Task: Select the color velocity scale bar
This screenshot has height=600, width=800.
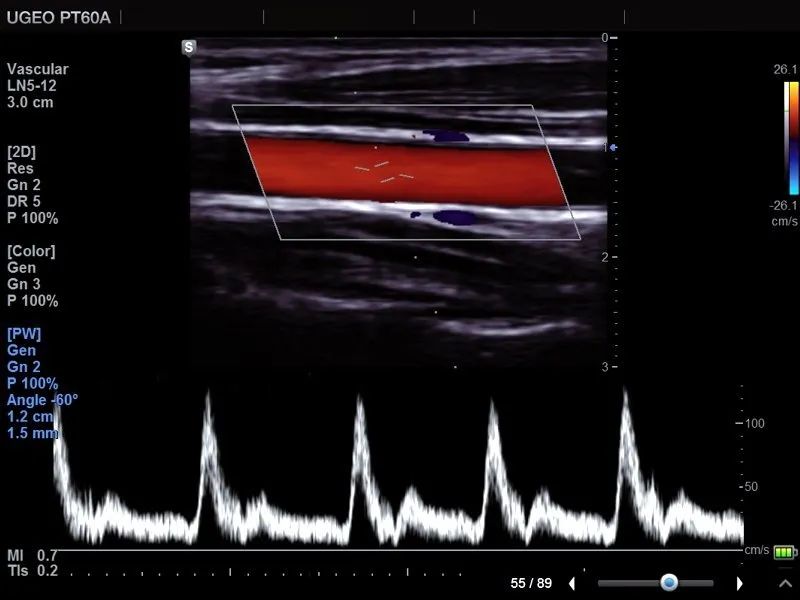Action: (791, 137)
